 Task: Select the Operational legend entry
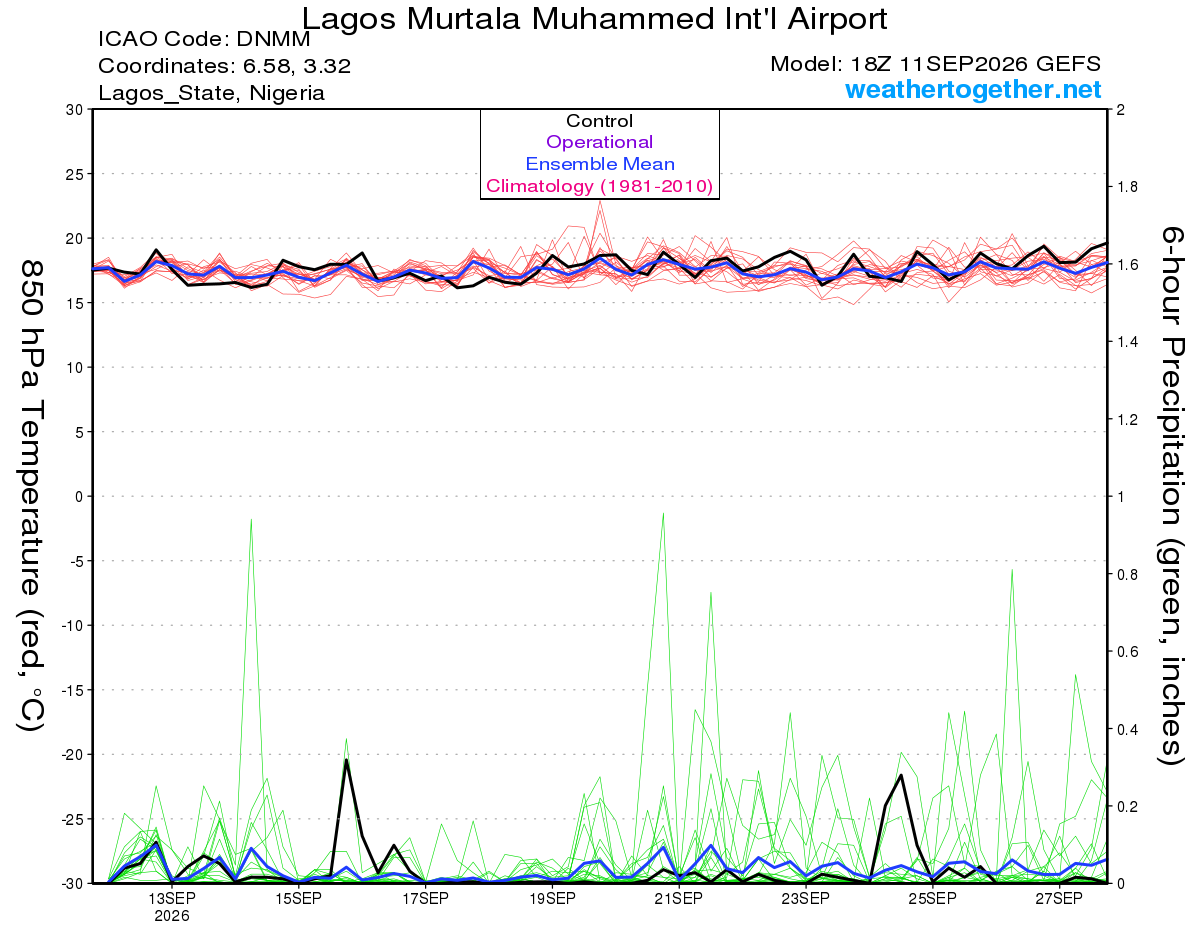click(599, 143)
